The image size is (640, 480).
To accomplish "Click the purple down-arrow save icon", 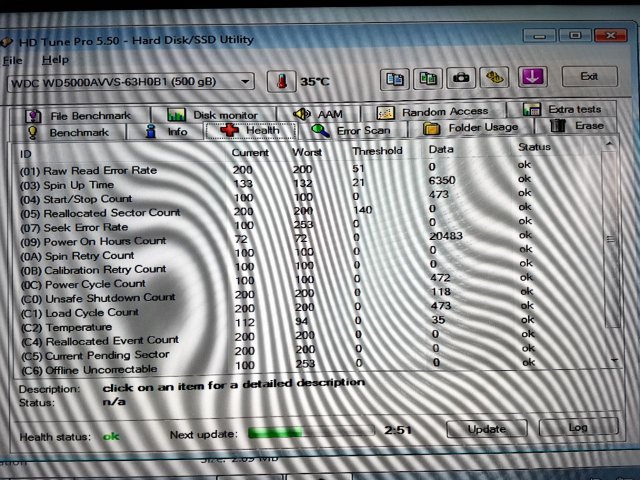I will [532, 76].
